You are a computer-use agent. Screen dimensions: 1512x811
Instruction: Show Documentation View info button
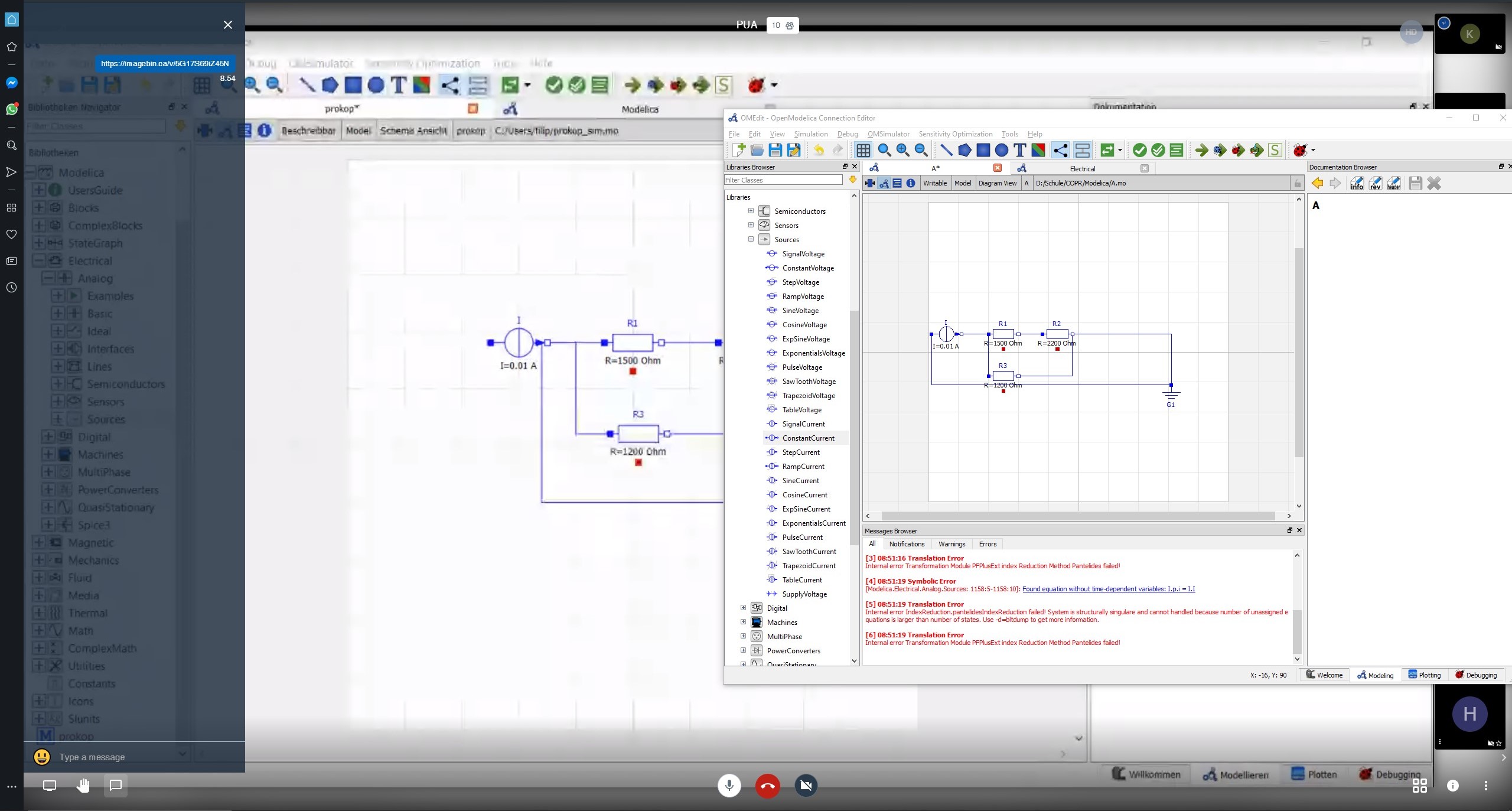click(x=911, y=183)
